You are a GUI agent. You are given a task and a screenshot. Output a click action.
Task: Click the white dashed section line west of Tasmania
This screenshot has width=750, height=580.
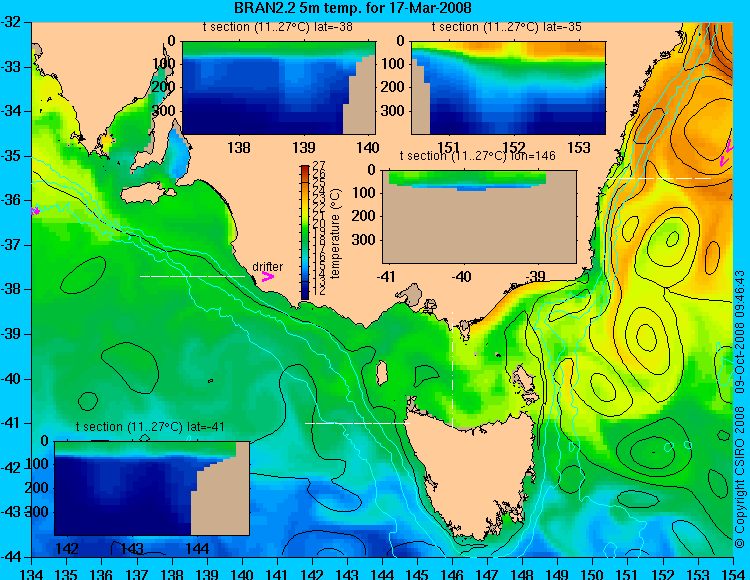pos(357,423)
